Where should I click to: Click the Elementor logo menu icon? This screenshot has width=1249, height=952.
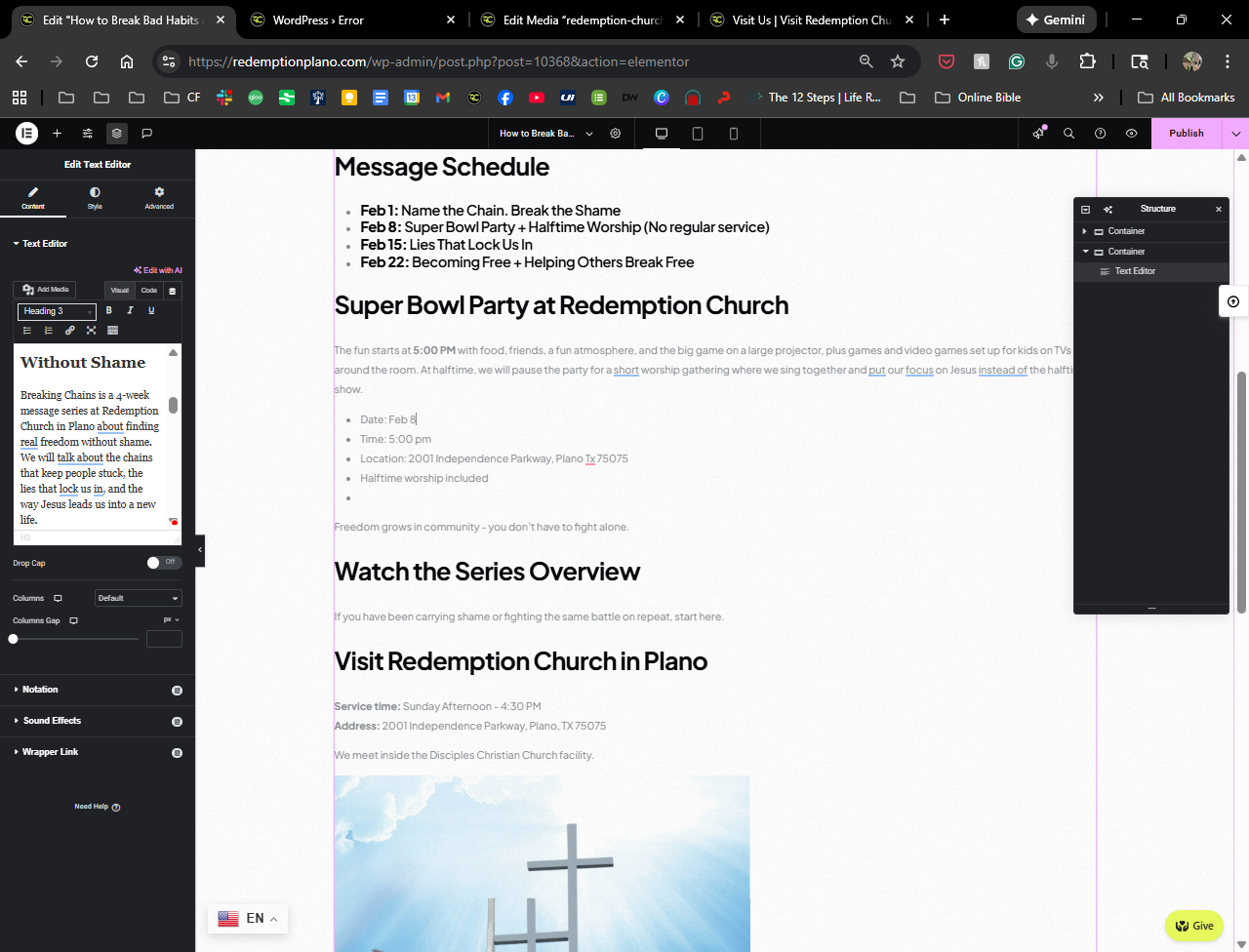(x=26, y=134)
